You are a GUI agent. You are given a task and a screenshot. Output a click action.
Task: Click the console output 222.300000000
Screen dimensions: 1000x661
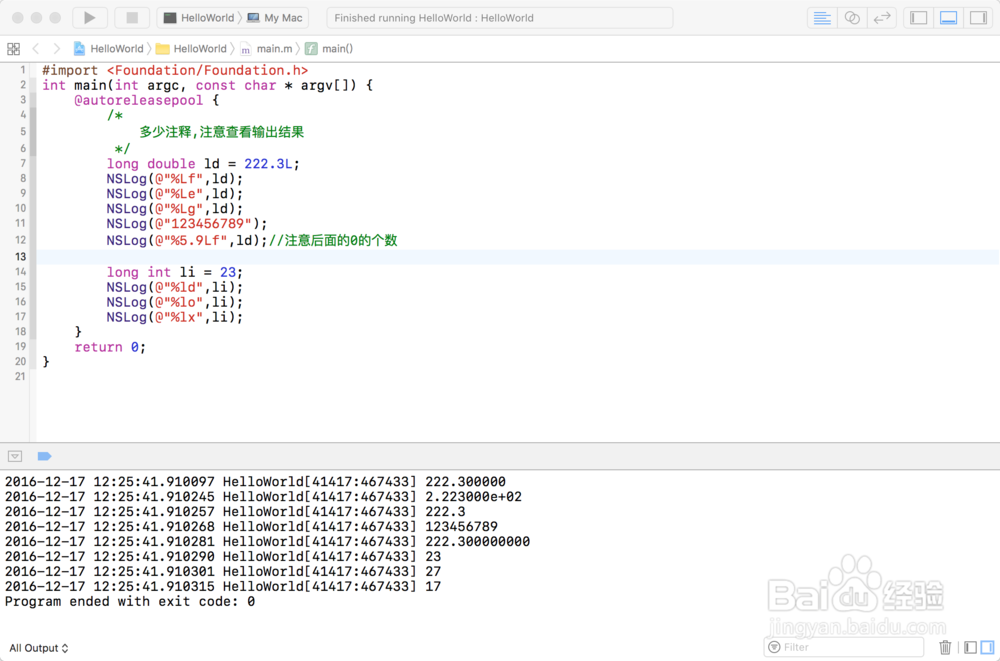click(x=477, y=541)
